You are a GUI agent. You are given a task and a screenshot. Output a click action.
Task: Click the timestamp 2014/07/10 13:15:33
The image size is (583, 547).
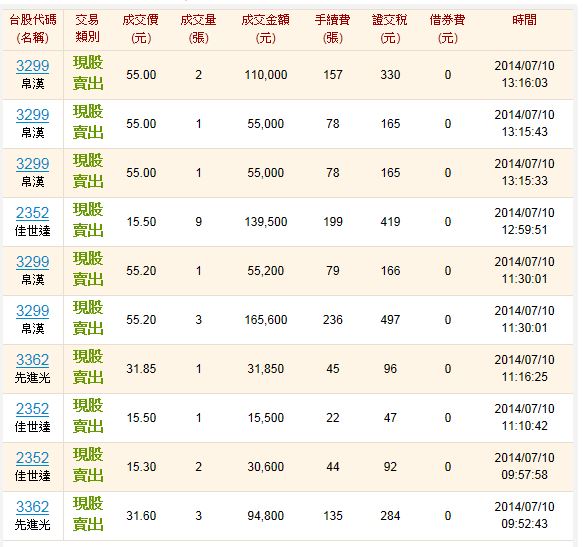tap(524, 173)
